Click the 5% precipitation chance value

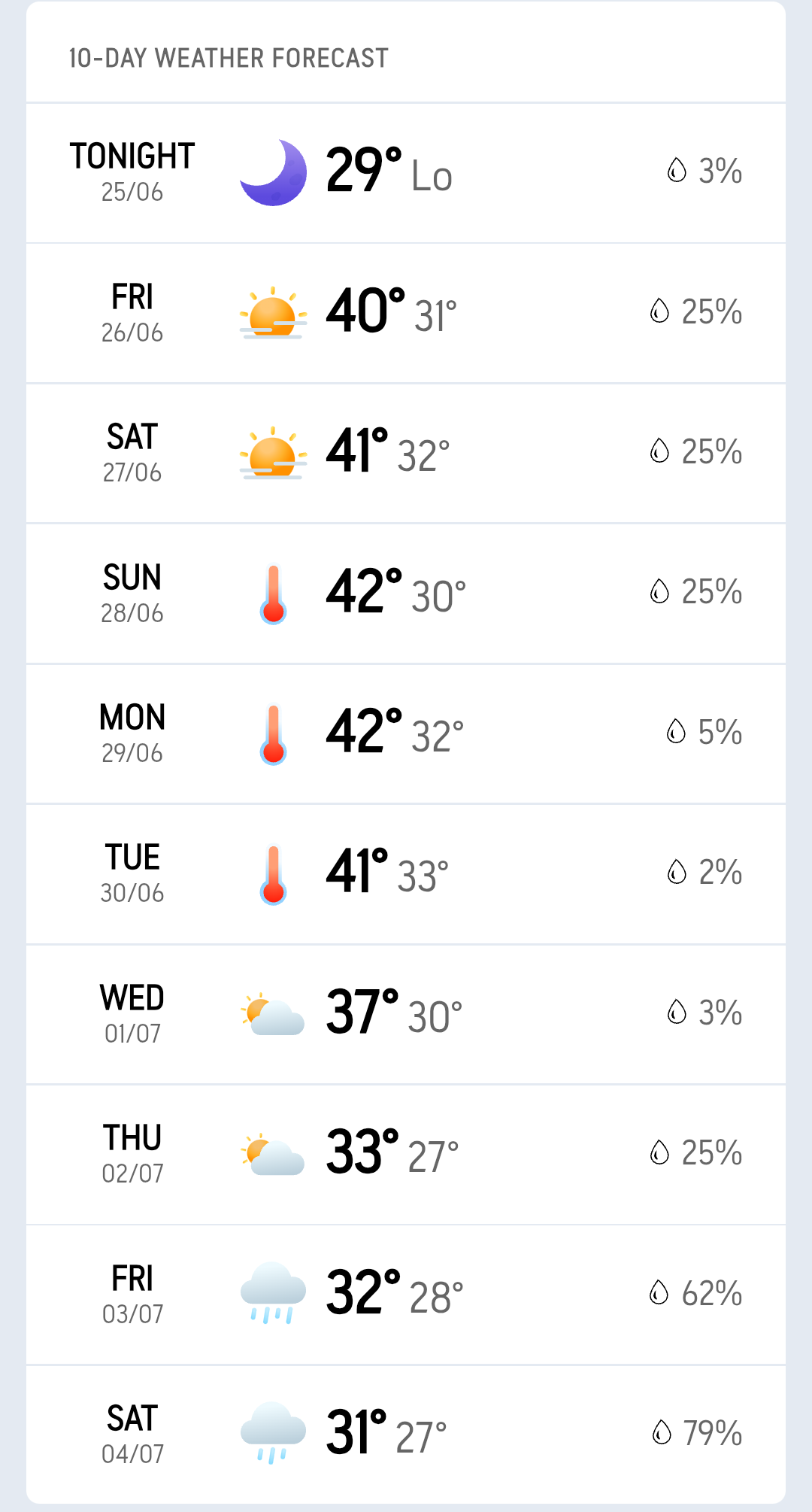(720, 732)
